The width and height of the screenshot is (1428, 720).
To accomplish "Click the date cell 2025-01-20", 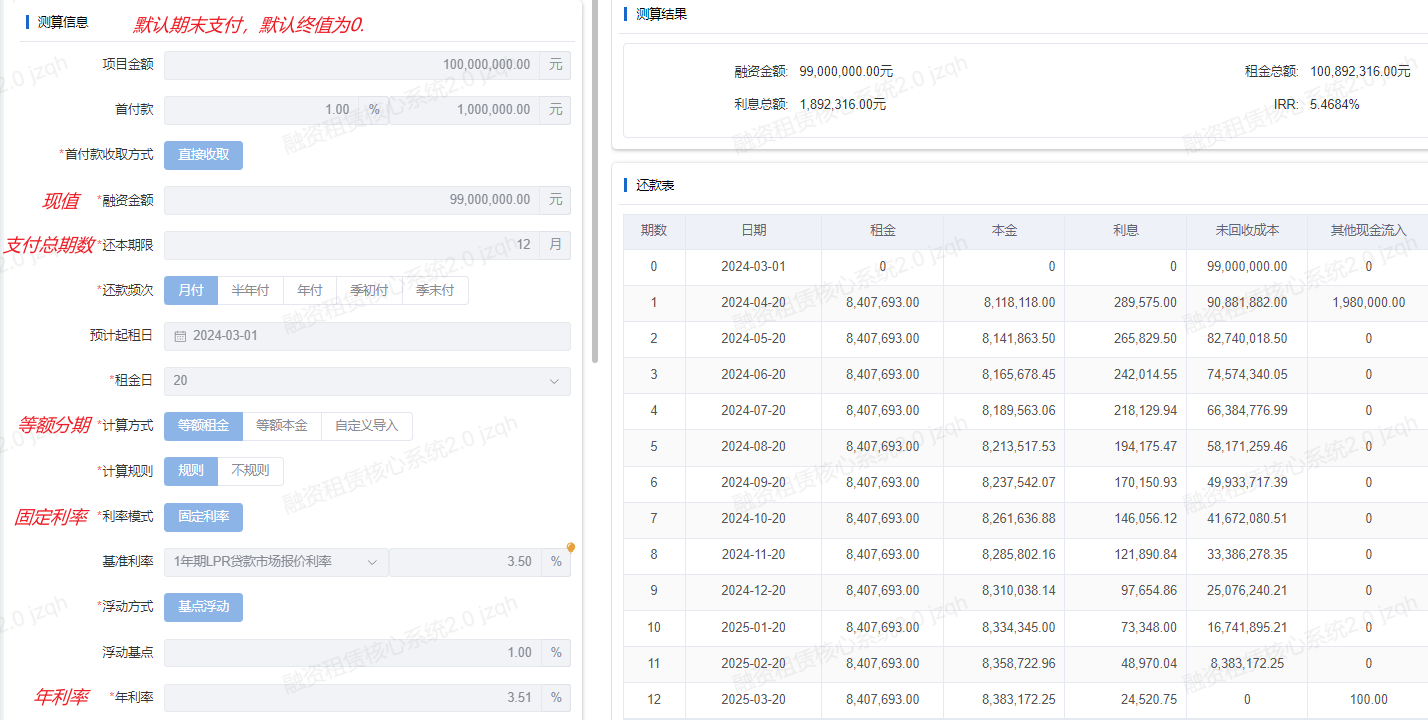I will coord(753,627).
